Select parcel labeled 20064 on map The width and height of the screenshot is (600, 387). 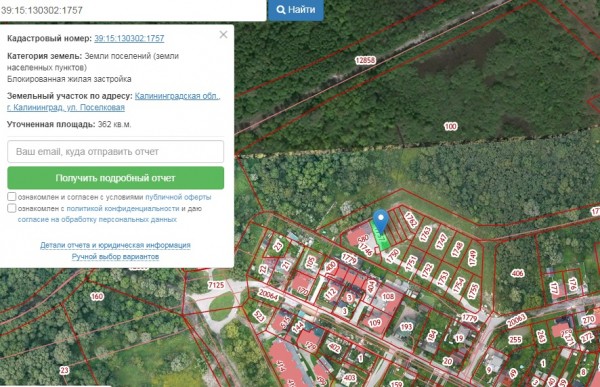[x=268, y=294]
